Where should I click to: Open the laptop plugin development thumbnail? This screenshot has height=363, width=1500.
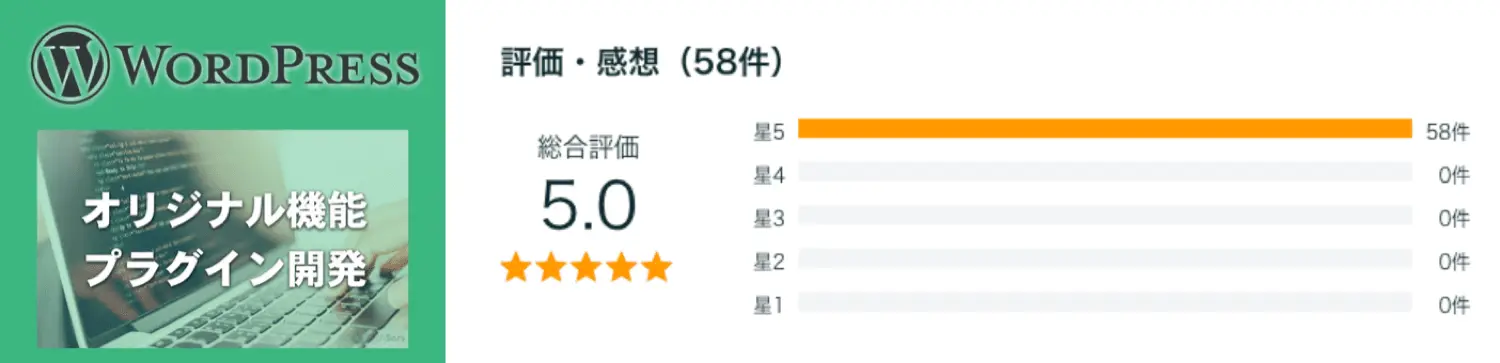click(x=224, y=239)
